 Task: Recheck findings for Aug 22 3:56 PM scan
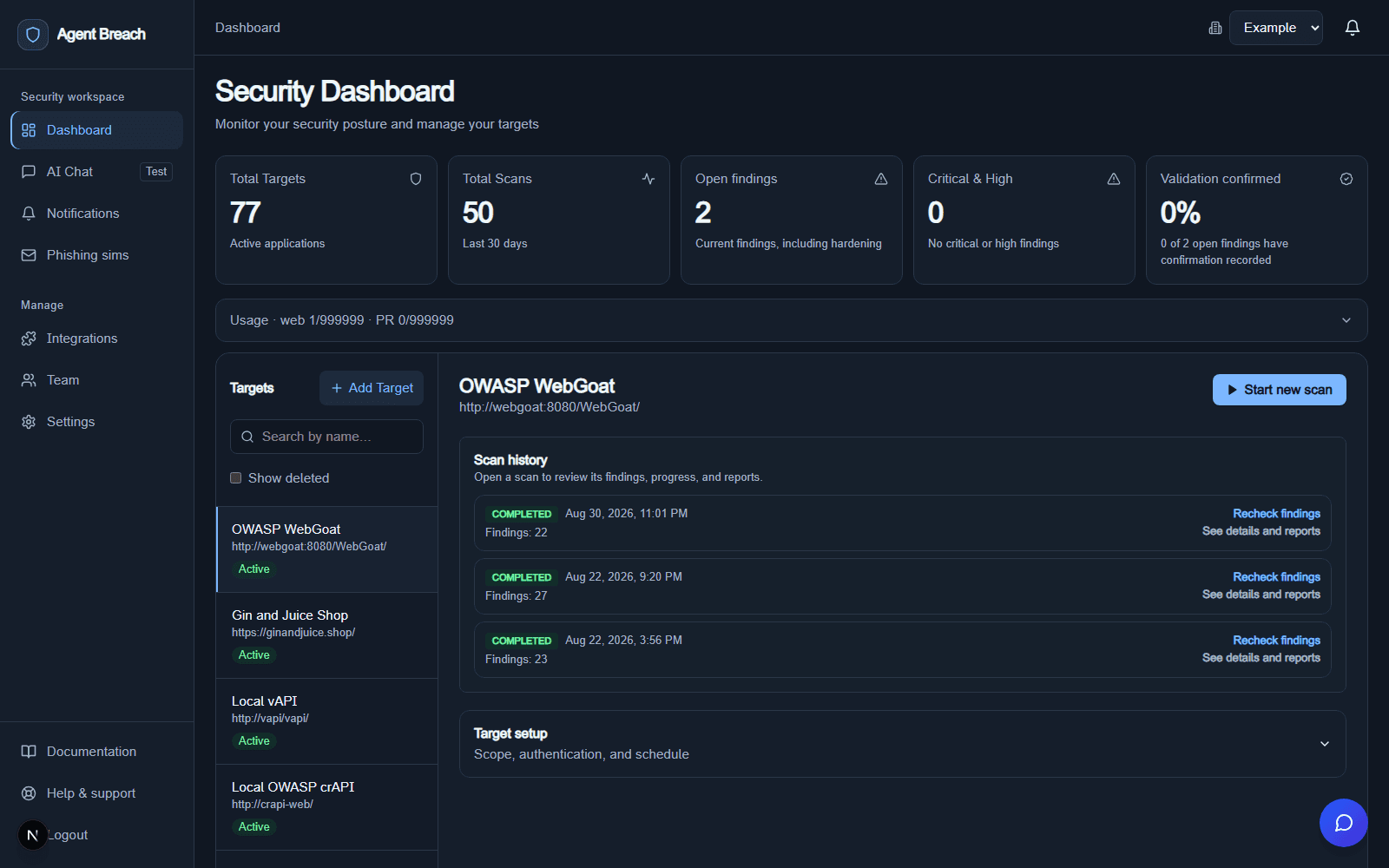tap(1276, 641)
